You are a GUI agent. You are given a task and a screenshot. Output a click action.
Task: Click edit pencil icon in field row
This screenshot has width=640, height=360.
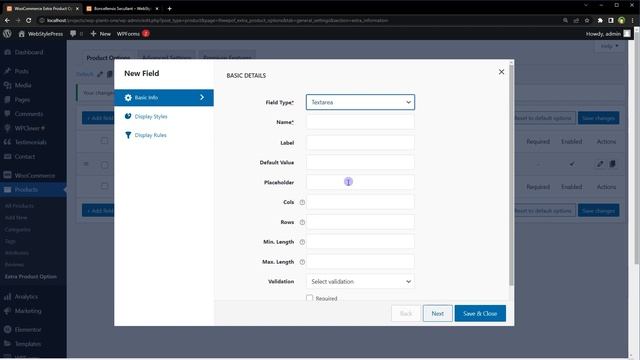(x=600, y=164)
